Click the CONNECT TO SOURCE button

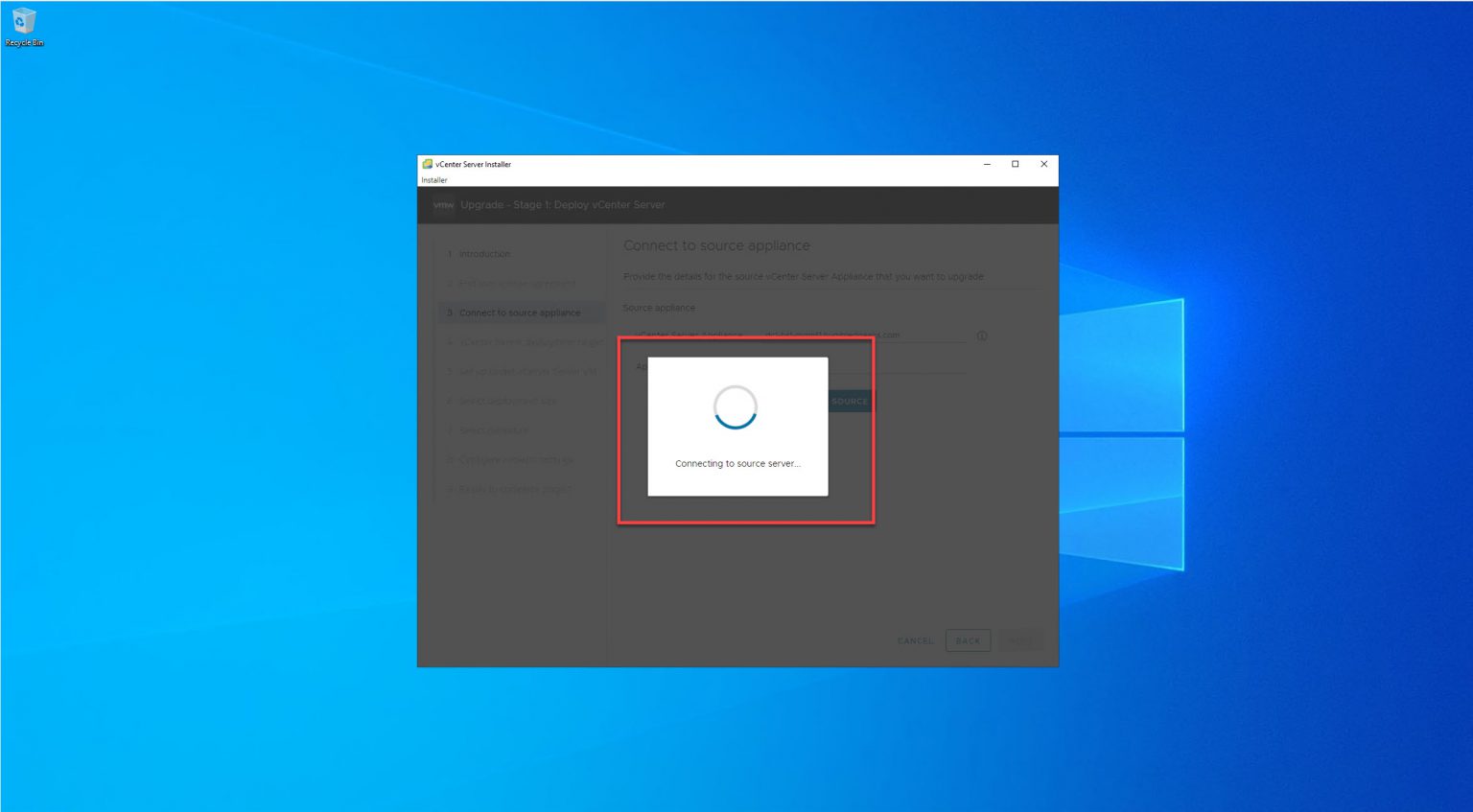pos(848,401)
